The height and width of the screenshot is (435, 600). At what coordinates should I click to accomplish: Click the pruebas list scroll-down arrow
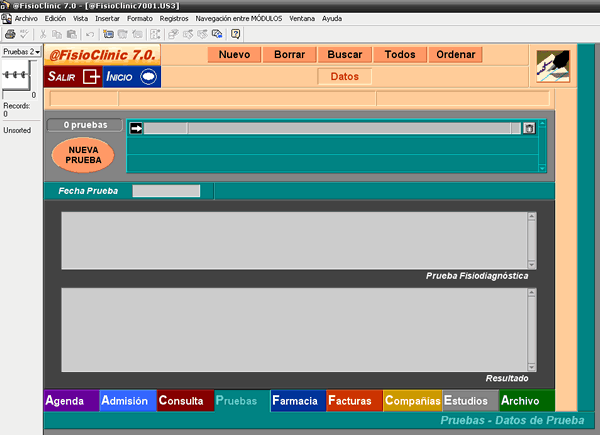pos(542,168)
